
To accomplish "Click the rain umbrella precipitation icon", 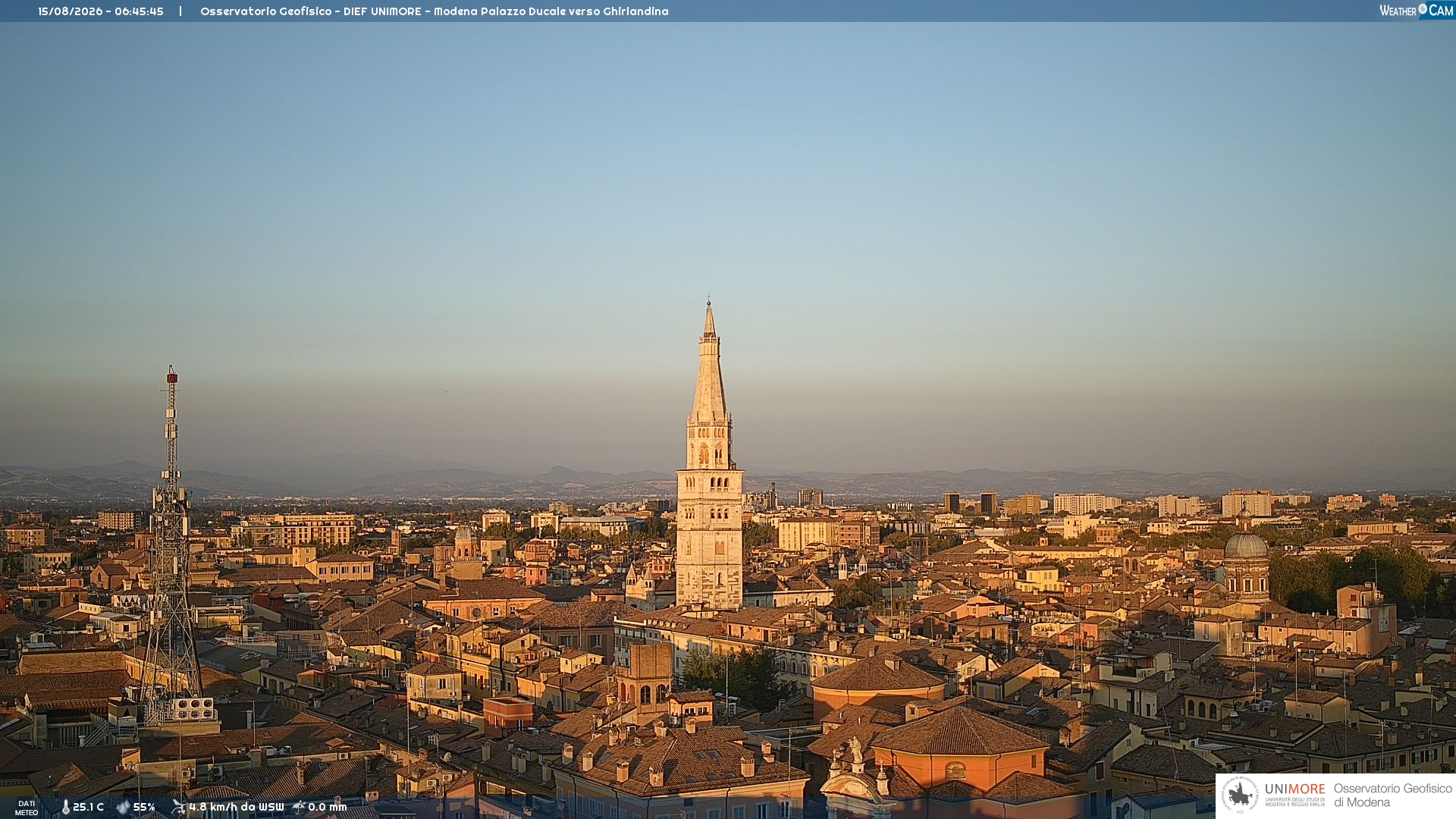I will point(299,808).
